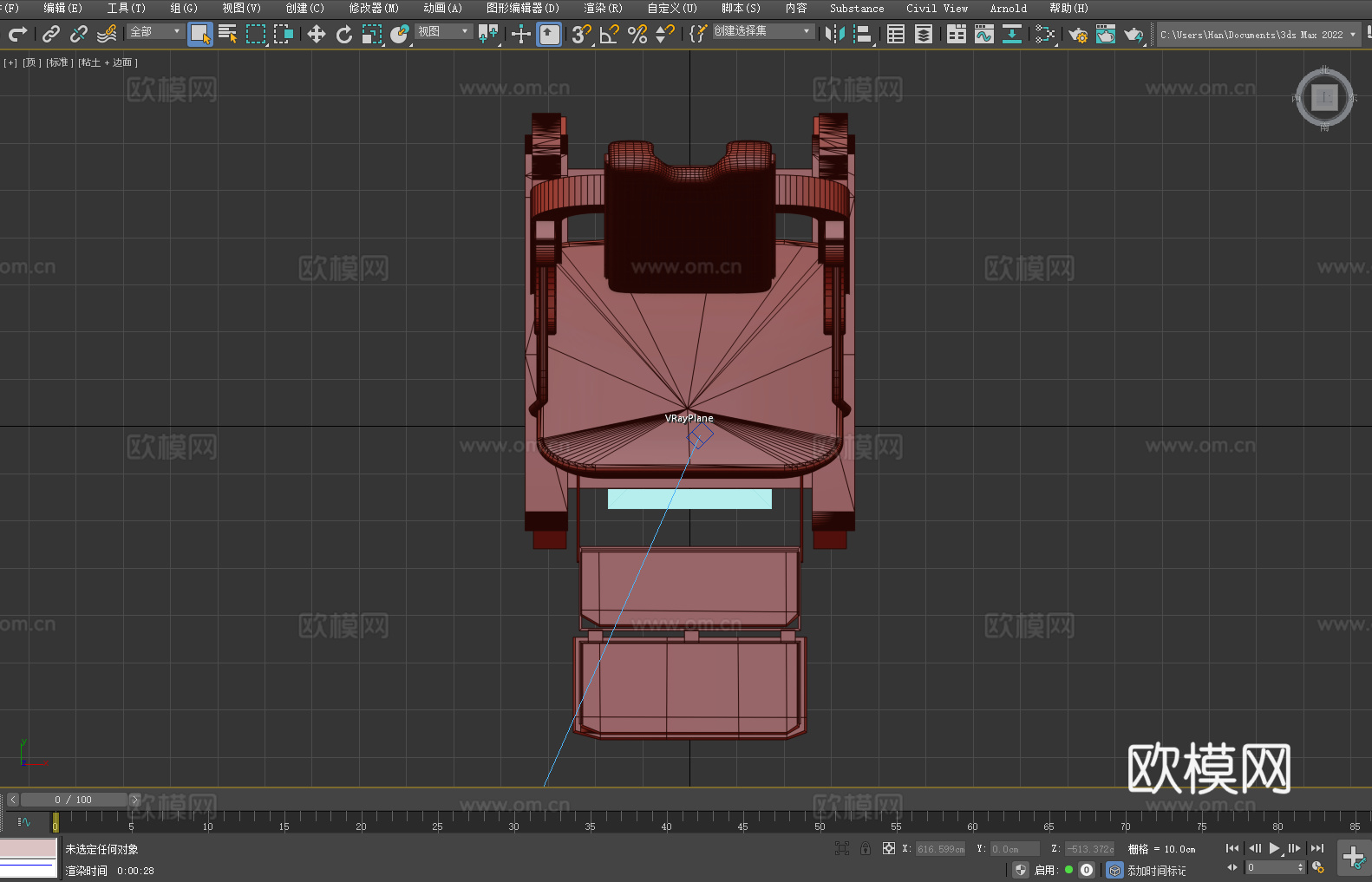Click Absolute/Offset transform mode icon
This screenshot has width=1372, height=882.
pos(889,848)
